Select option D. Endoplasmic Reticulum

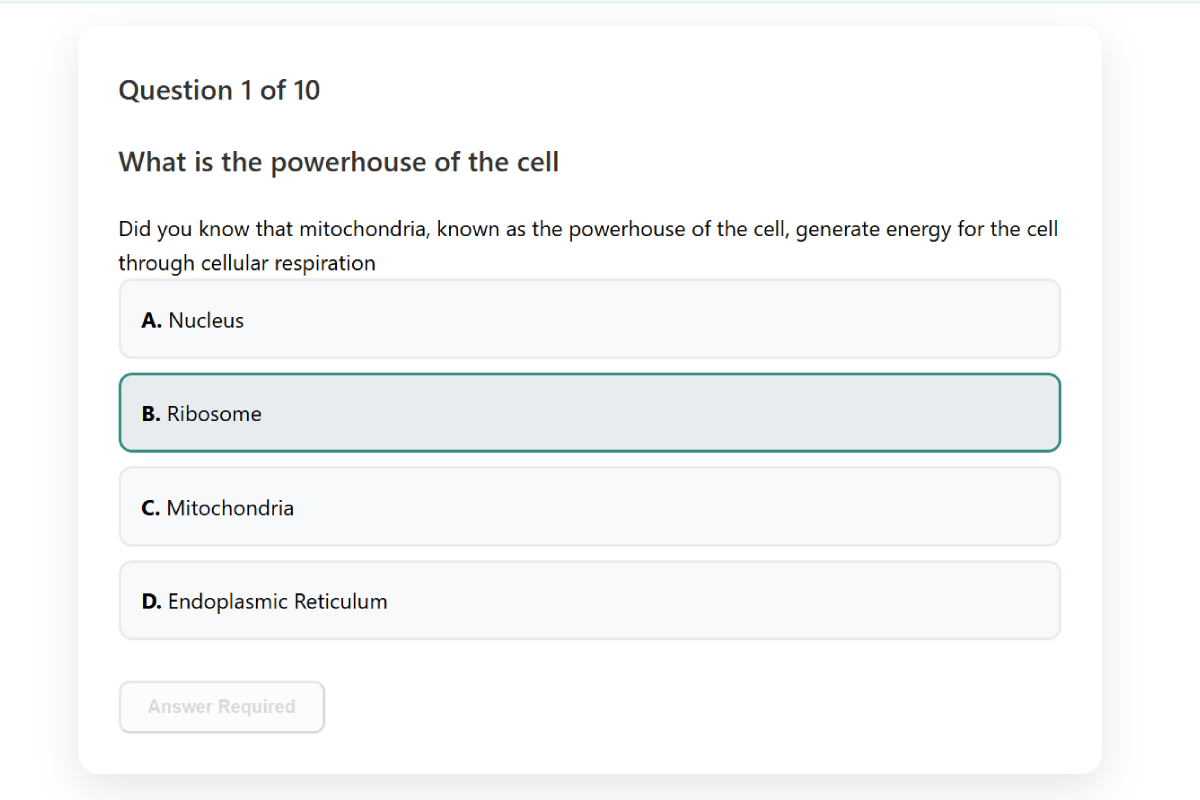[589, 601]
